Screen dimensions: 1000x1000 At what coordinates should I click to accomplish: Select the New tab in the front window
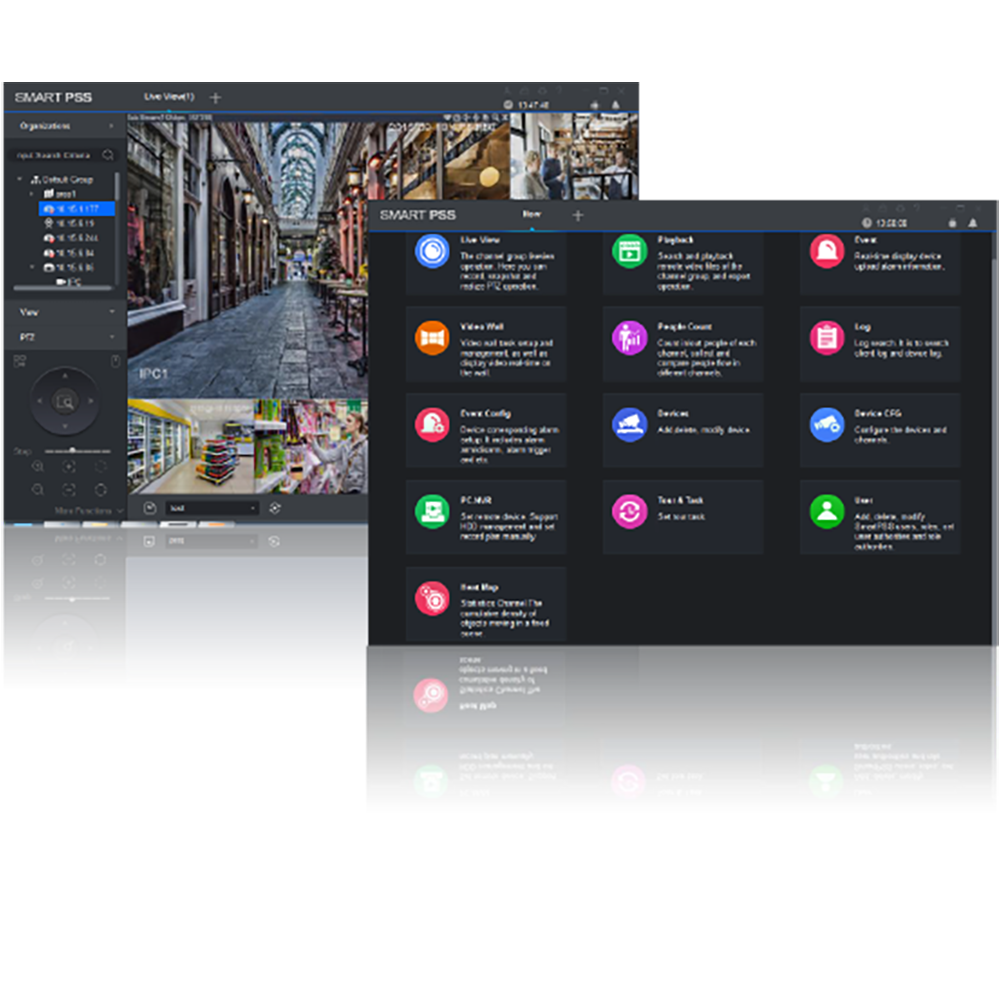[x=532, y=214]
